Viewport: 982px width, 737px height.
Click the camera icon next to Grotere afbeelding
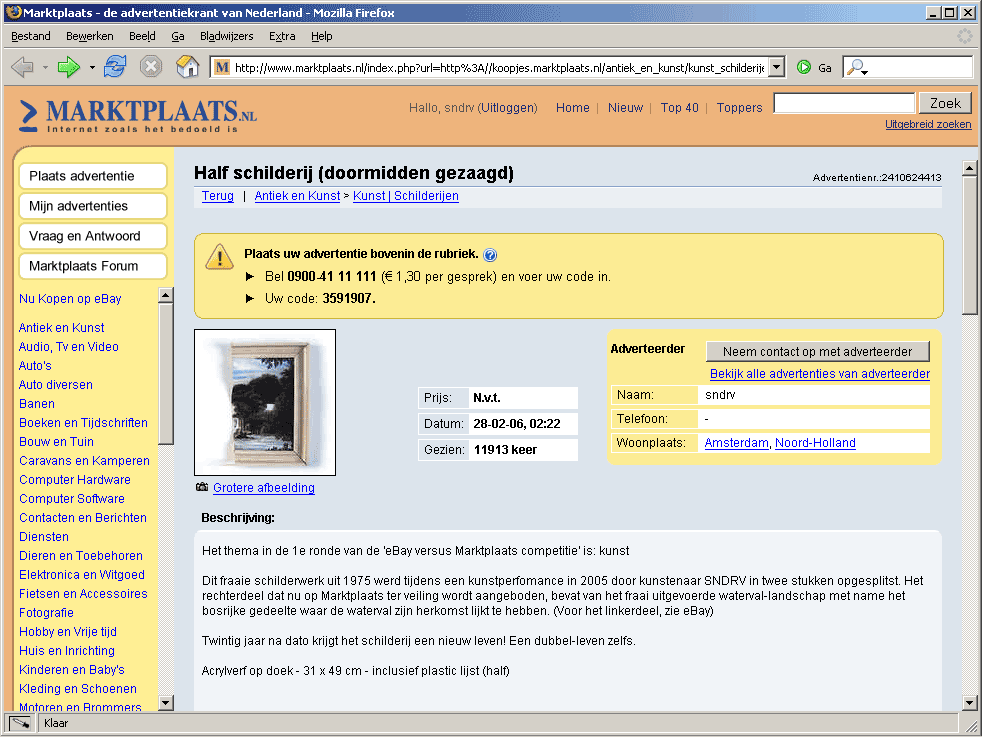point(202,487)
